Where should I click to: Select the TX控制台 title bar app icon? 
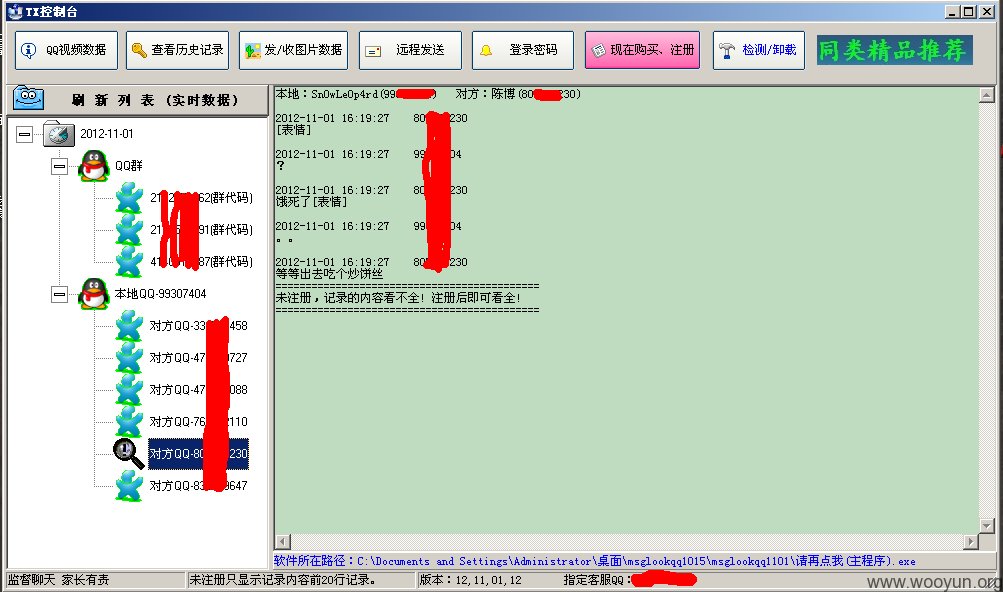[x=15, y=12]
